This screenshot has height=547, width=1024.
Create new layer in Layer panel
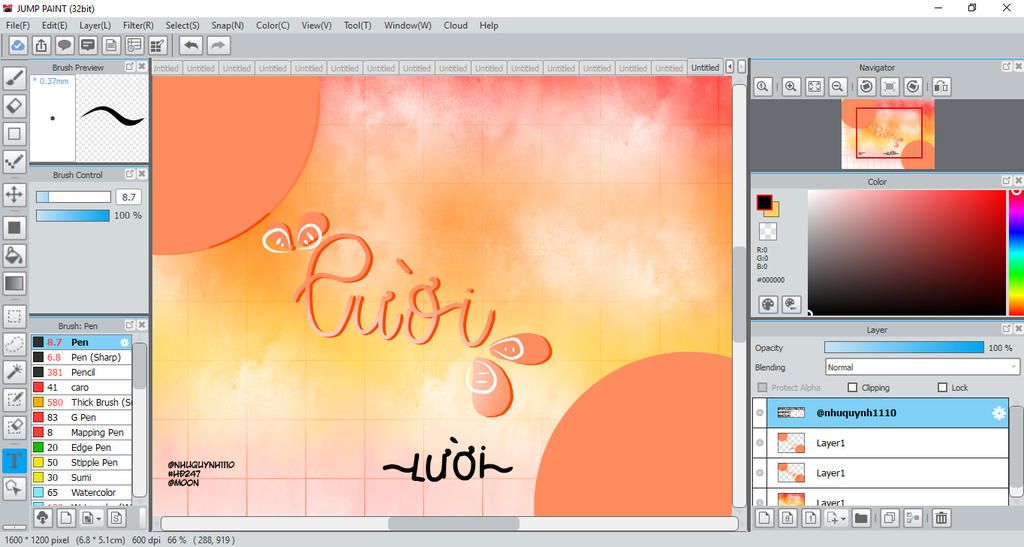pyautogui.click(x=764, y=518)
